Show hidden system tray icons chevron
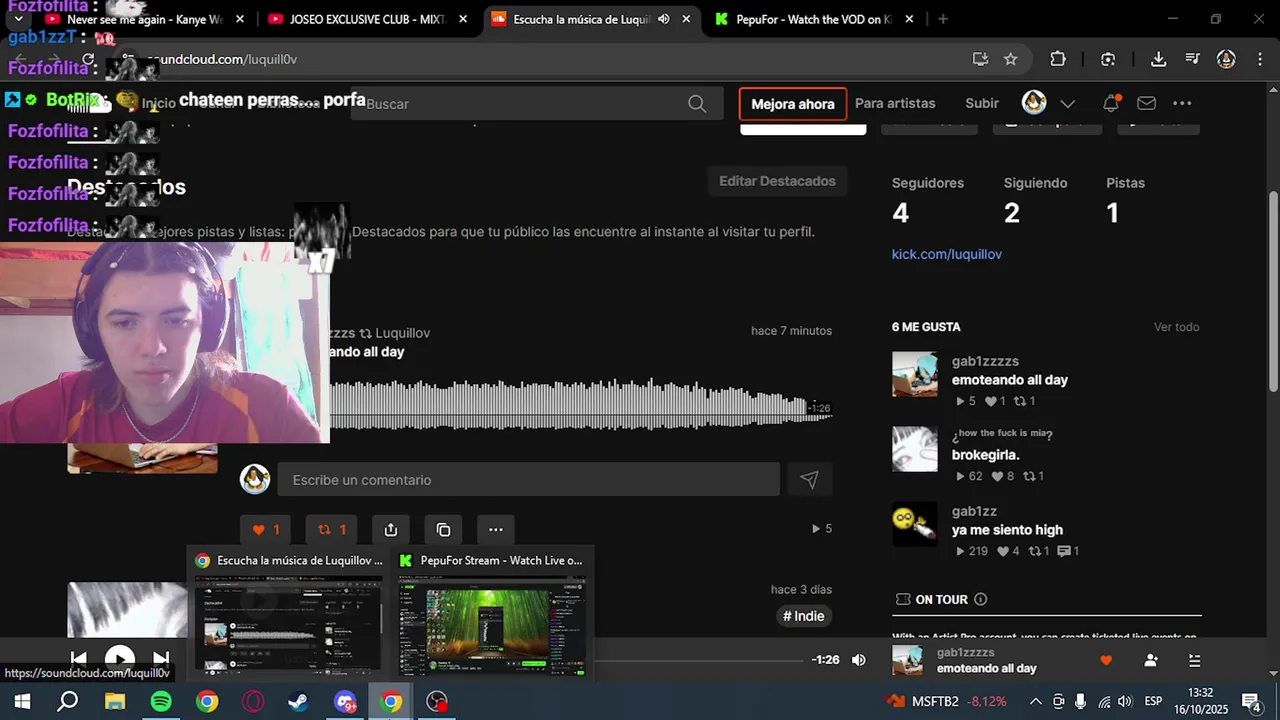This screenshot has height=720, width=1280. 1035,702
